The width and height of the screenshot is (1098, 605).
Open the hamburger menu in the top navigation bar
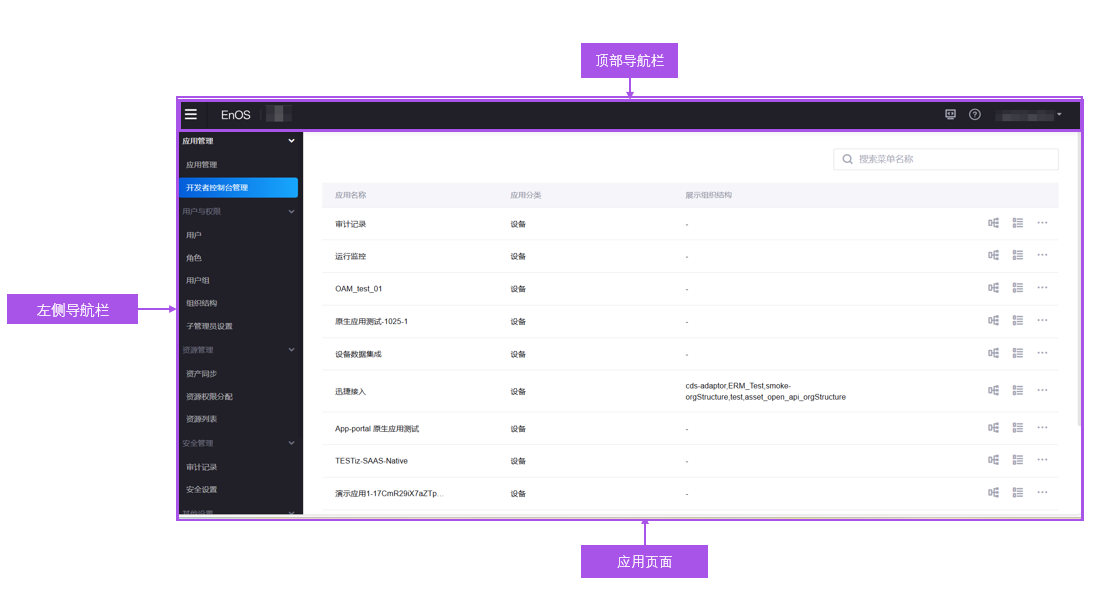[191, 114]
